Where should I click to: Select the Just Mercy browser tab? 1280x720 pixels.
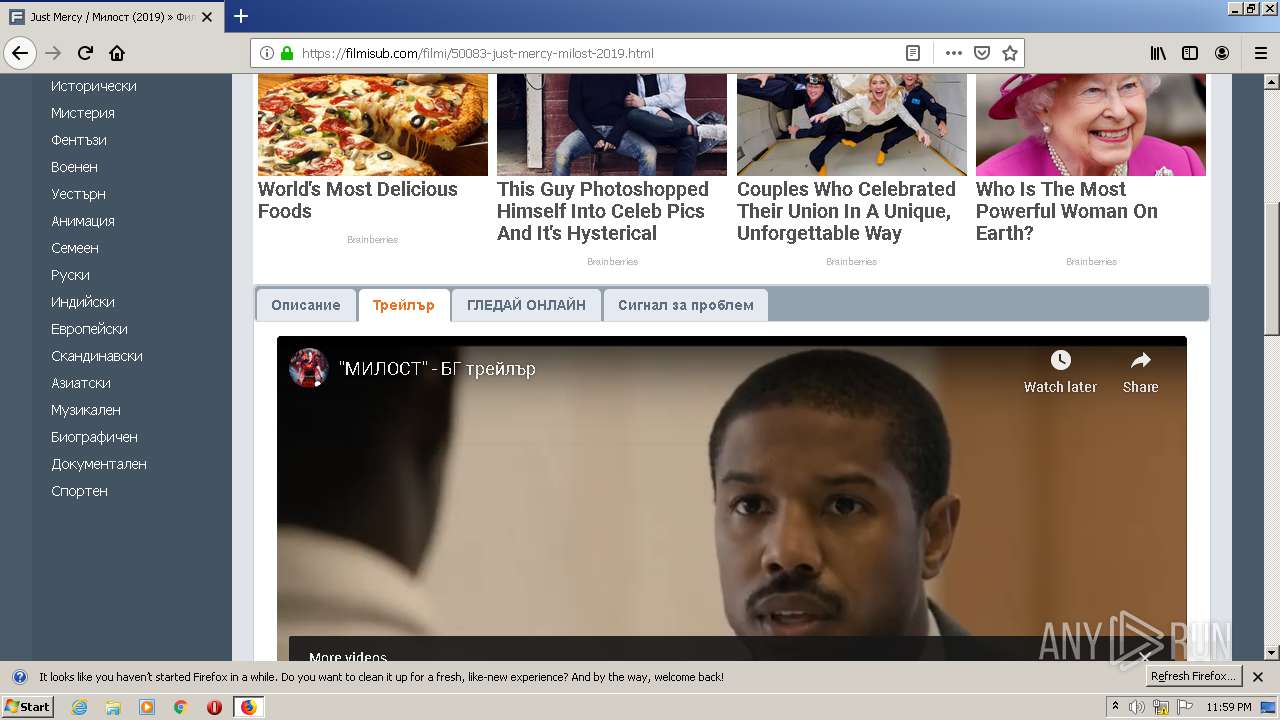pyautogui.click(x=112, y=17)
